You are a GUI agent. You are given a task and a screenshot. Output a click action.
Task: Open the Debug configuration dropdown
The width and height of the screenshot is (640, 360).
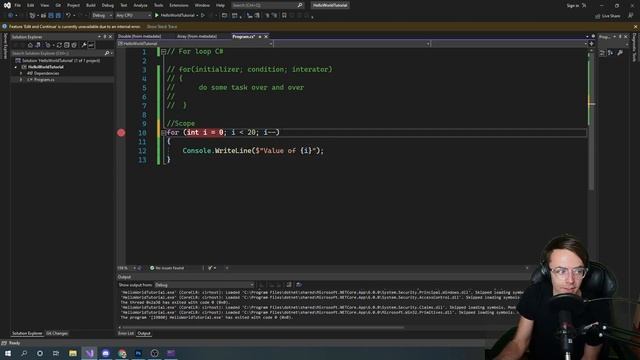(x=102, y=16)
